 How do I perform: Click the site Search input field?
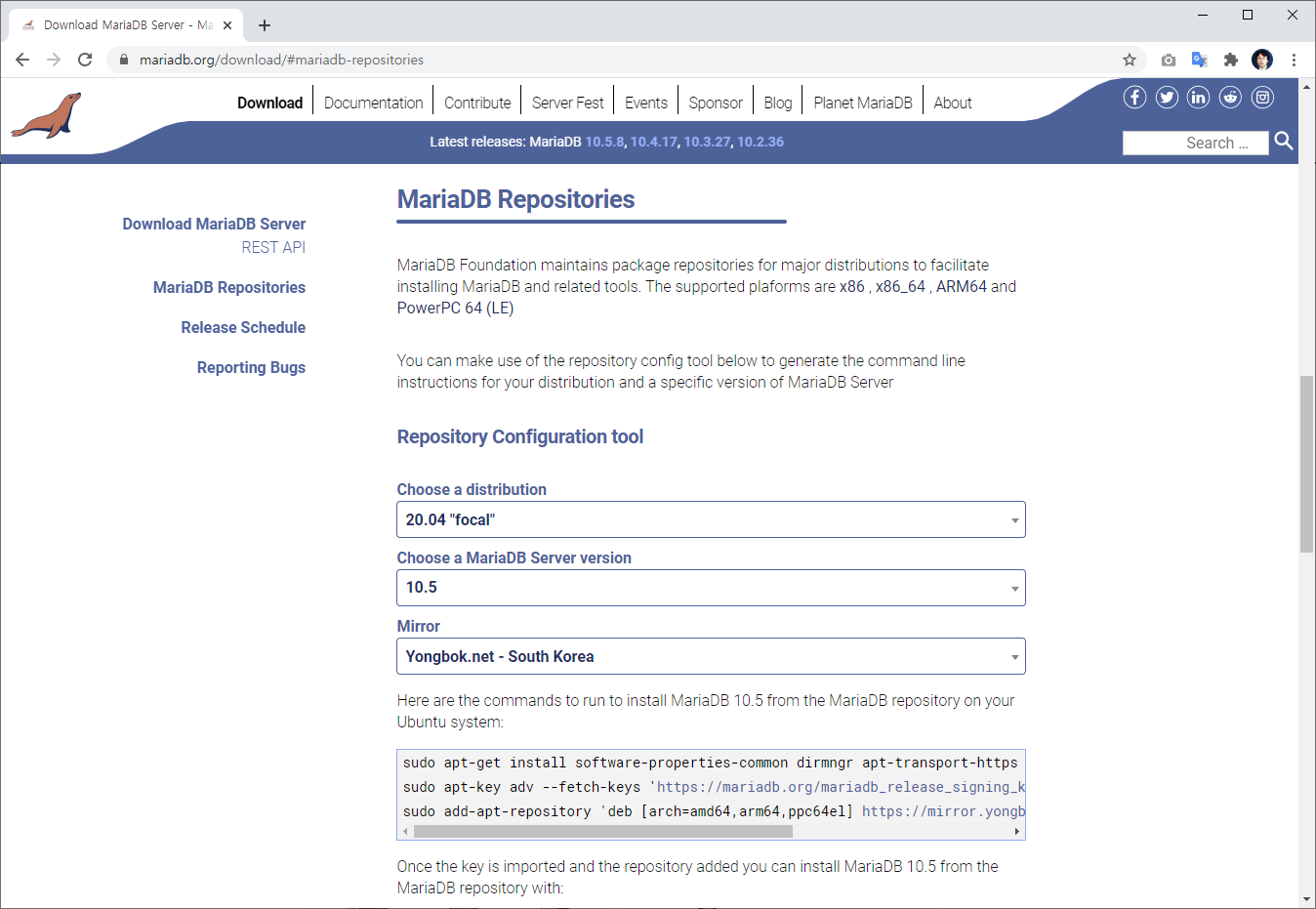pyautogui.click(x=1196, y=143)
